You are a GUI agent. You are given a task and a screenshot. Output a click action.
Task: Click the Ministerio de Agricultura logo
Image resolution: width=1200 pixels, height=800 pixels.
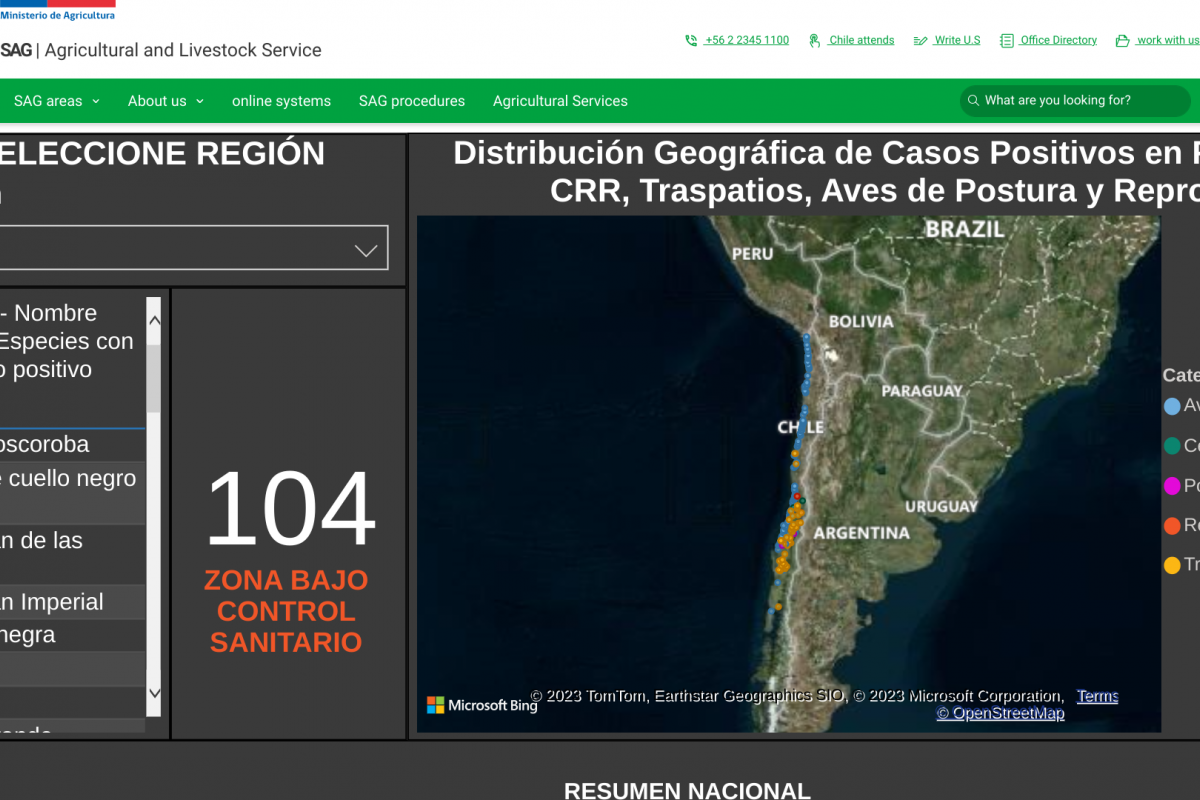tap(57, 11)
